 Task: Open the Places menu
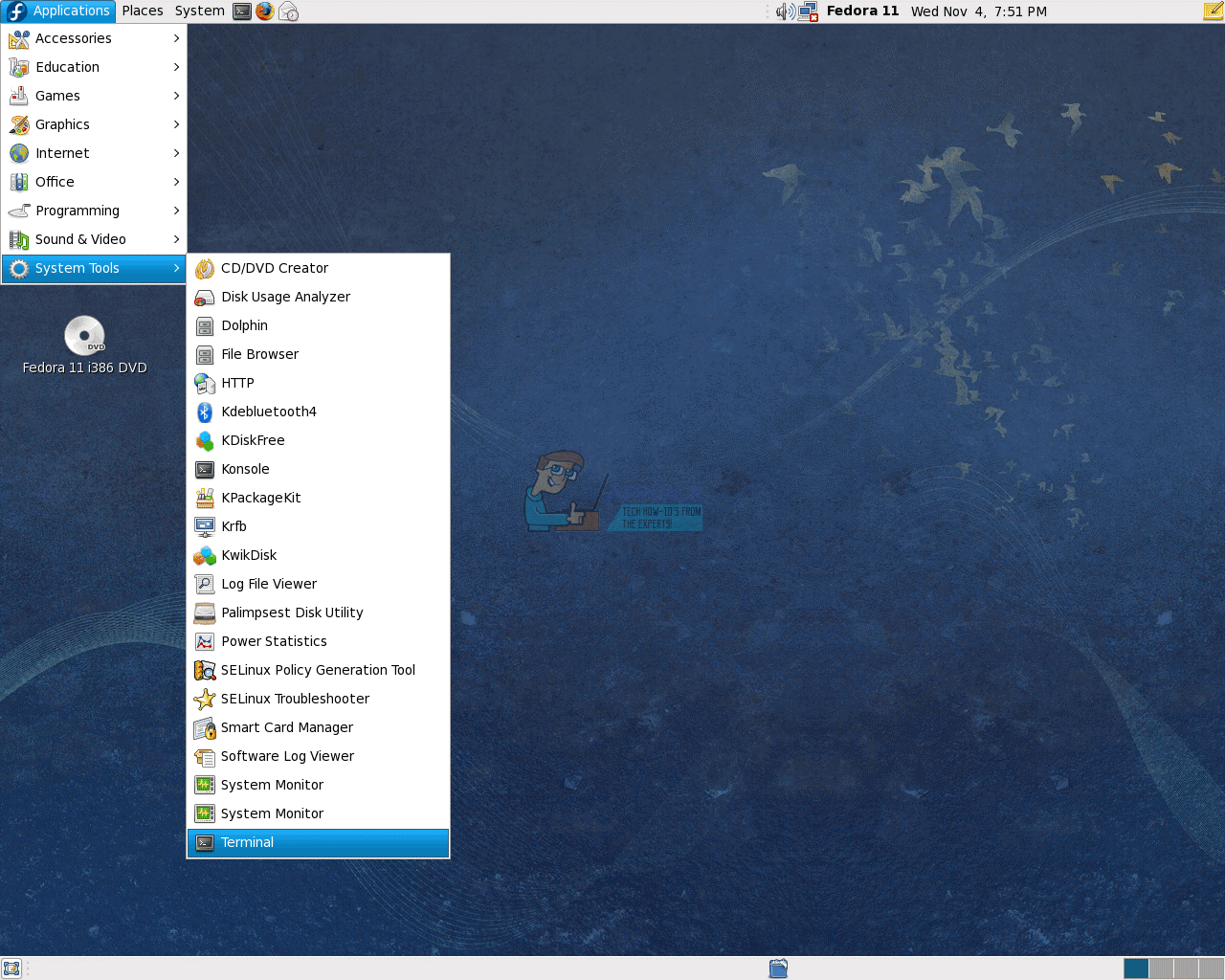point(143,11)
